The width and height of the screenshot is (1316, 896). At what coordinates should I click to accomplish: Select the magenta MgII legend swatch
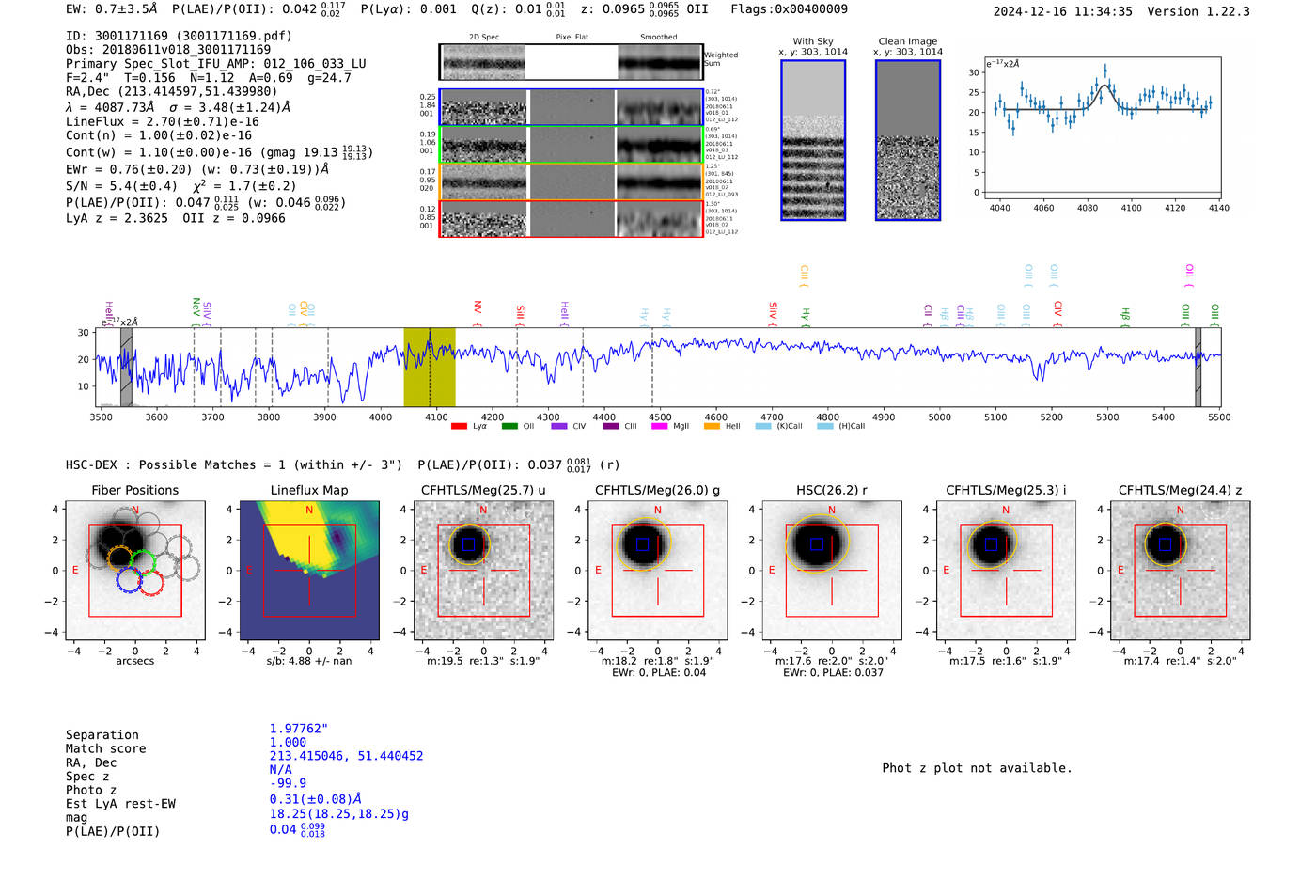pos(659,427)
